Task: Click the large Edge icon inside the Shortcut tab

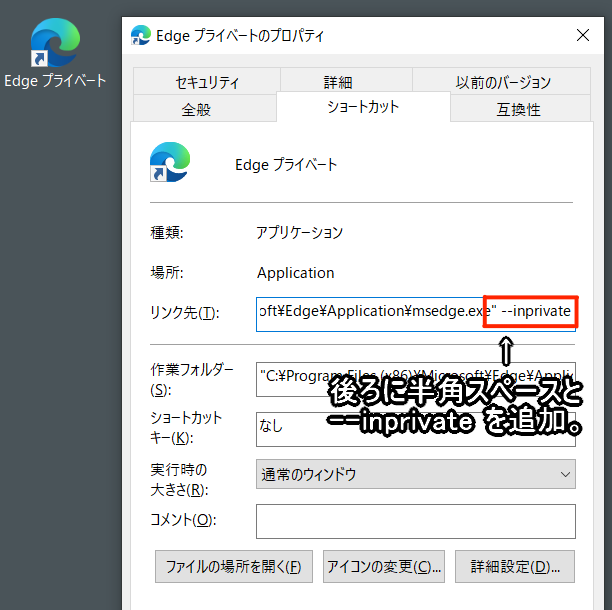Action: click(x=170, y=162)
